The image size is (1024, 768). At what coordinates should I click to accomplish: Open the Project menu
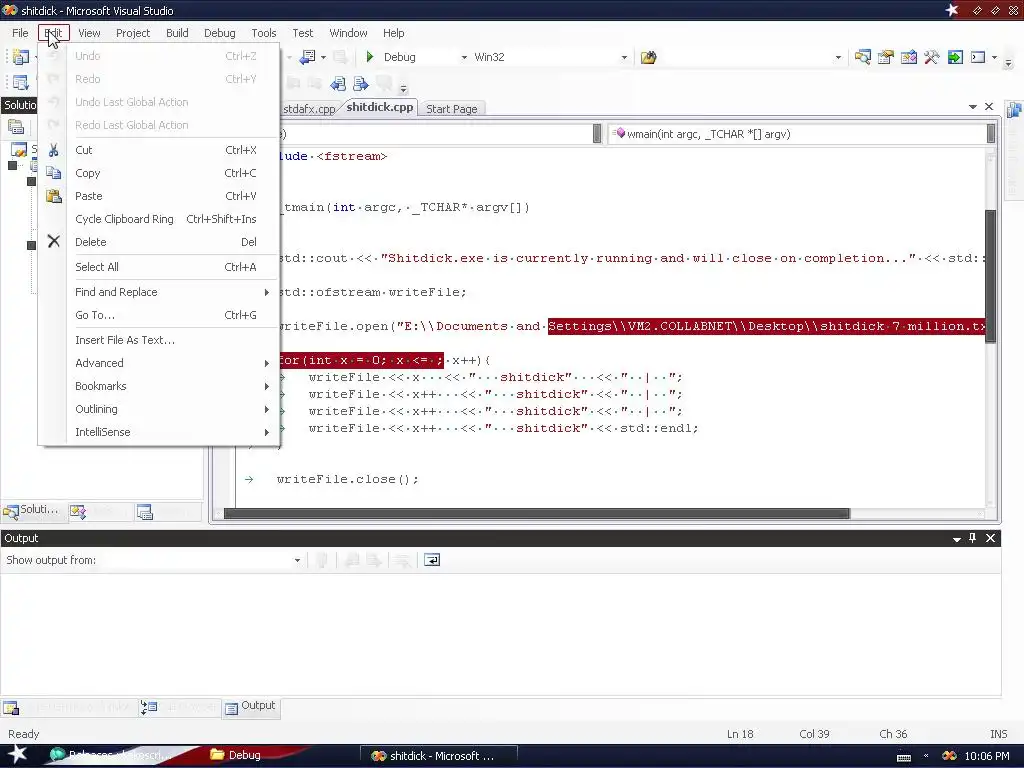(133, 33)
